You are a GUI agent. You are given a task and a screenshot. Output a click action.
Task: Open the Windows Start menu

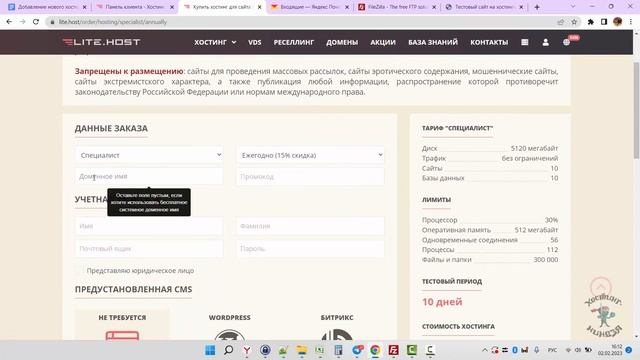pyautogui.click(x=210, y=350)
